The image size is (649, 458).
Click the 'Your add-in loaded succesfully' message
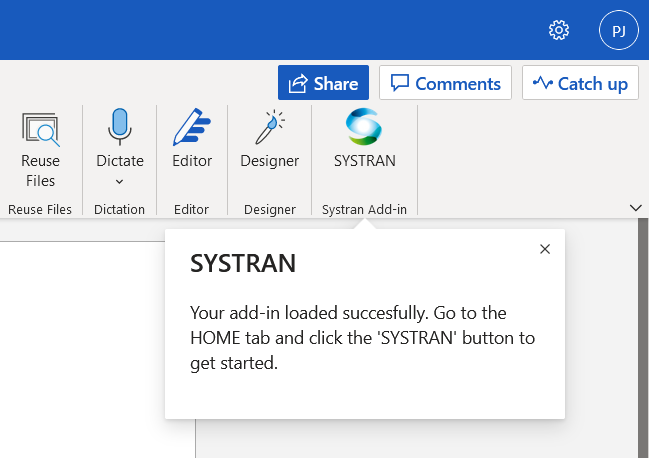pyautogui.click(x=362, y=338)
